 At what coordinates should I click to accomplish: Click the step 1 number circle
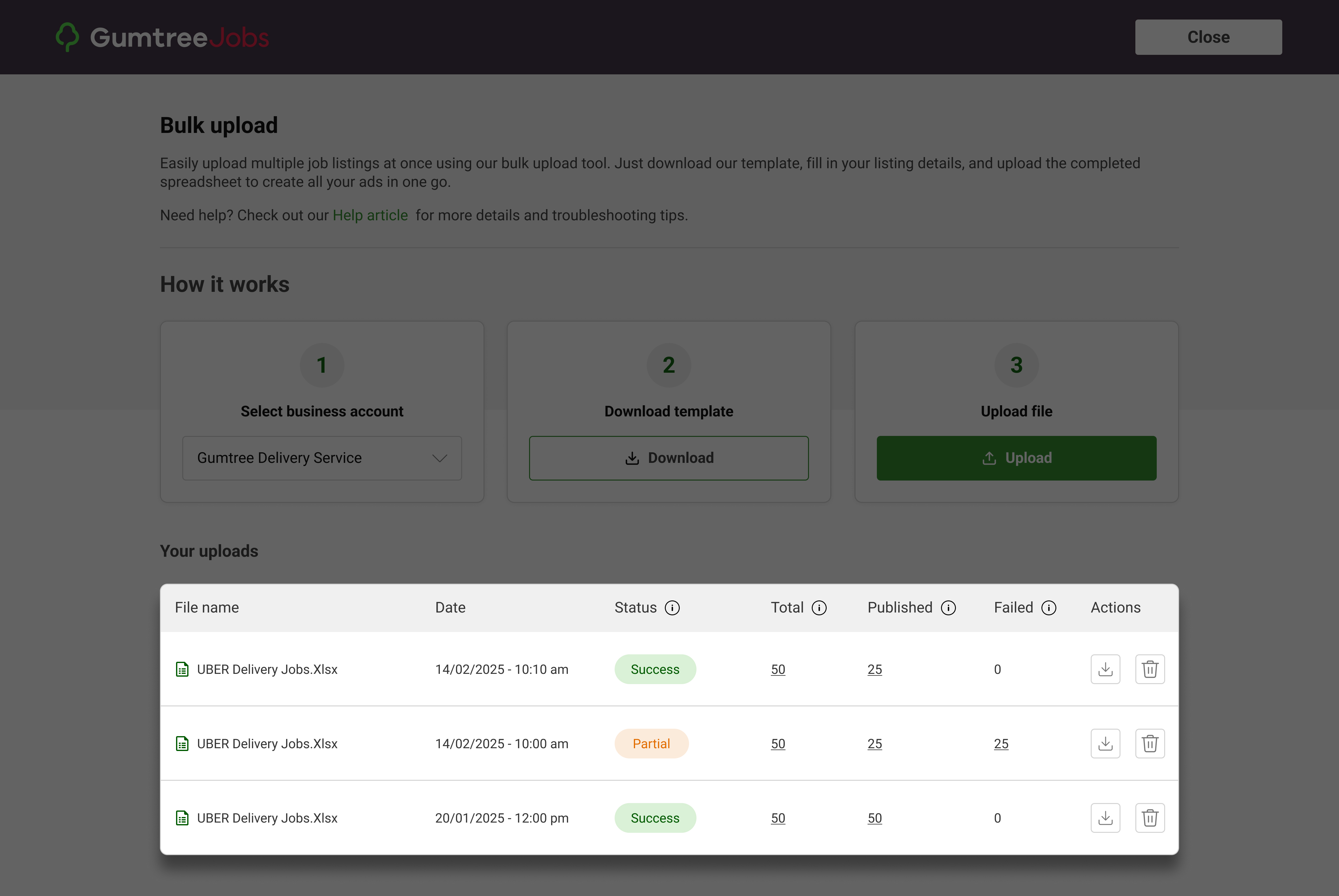[322, 365]
